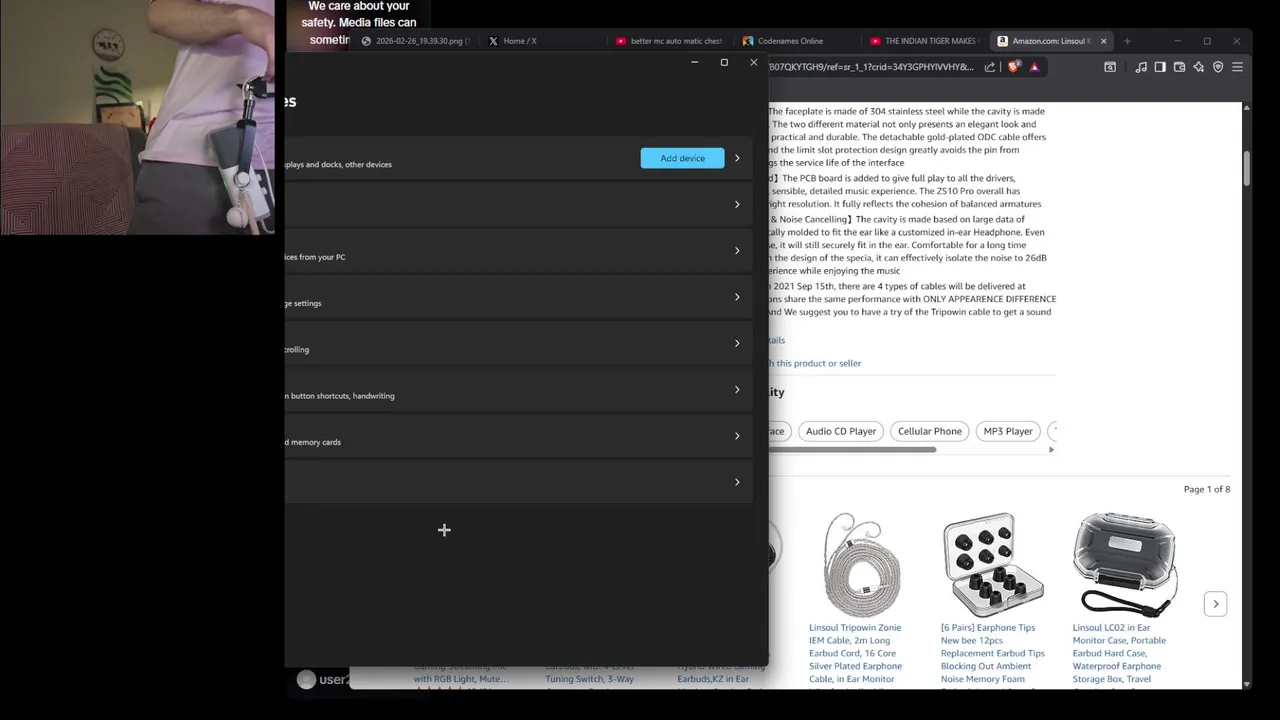Image resolution: width=1280 pixels, height=720 pixels.
Task: Click the LC02 hard case product image
Action: (1125, 563)
